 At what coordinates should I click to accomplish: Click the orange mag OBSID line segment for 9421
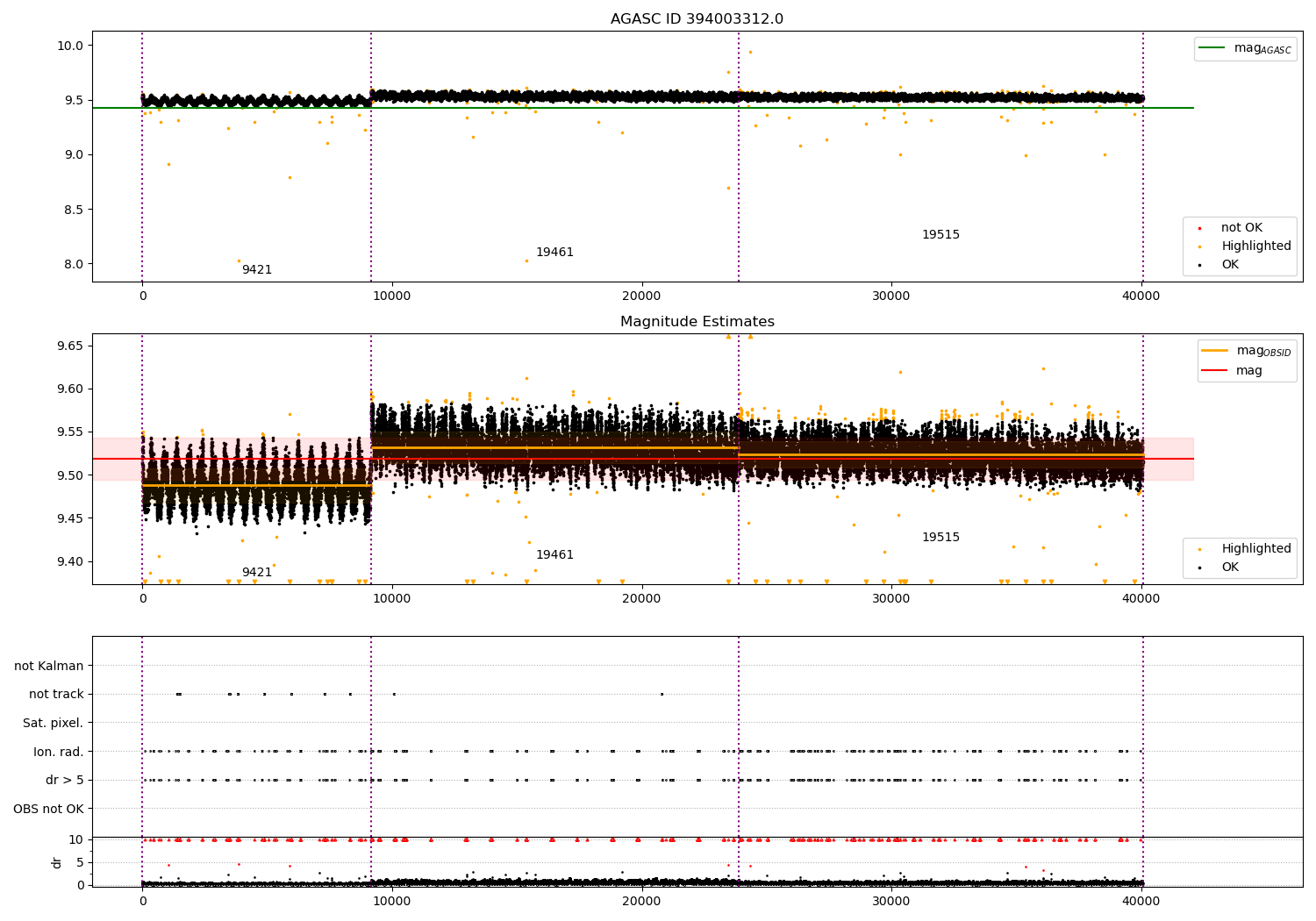(256, 485)
